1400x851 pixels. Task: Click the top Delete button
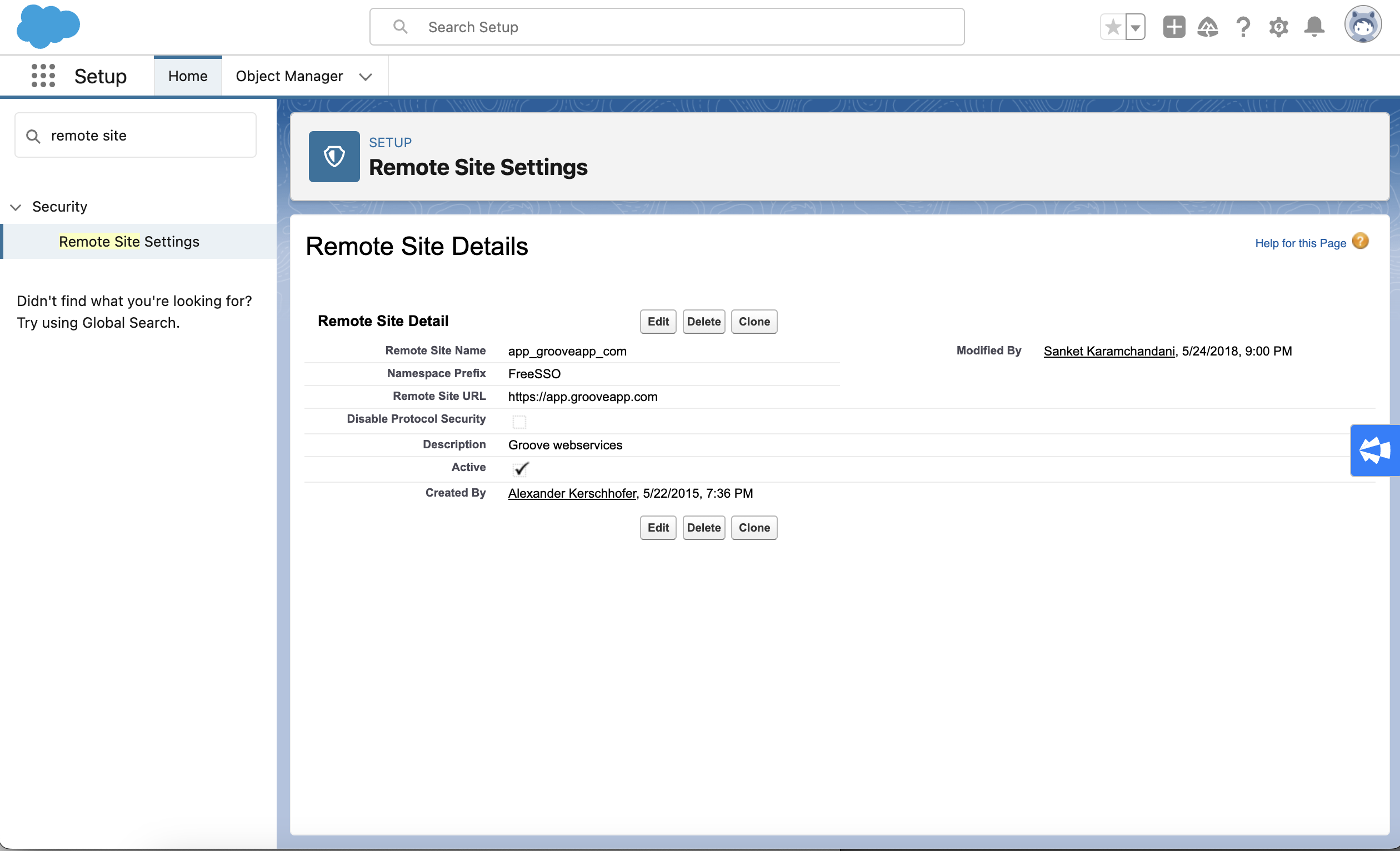(x=703, y=322)
